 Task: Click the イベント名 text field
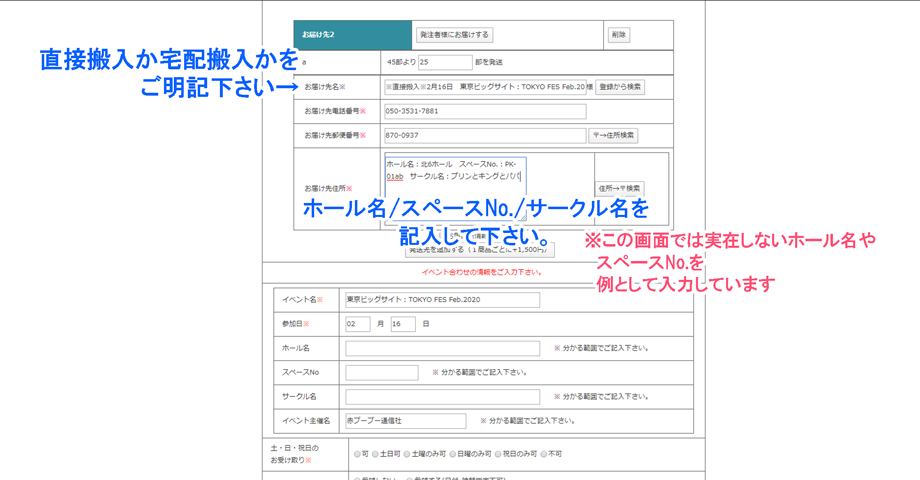442,300
